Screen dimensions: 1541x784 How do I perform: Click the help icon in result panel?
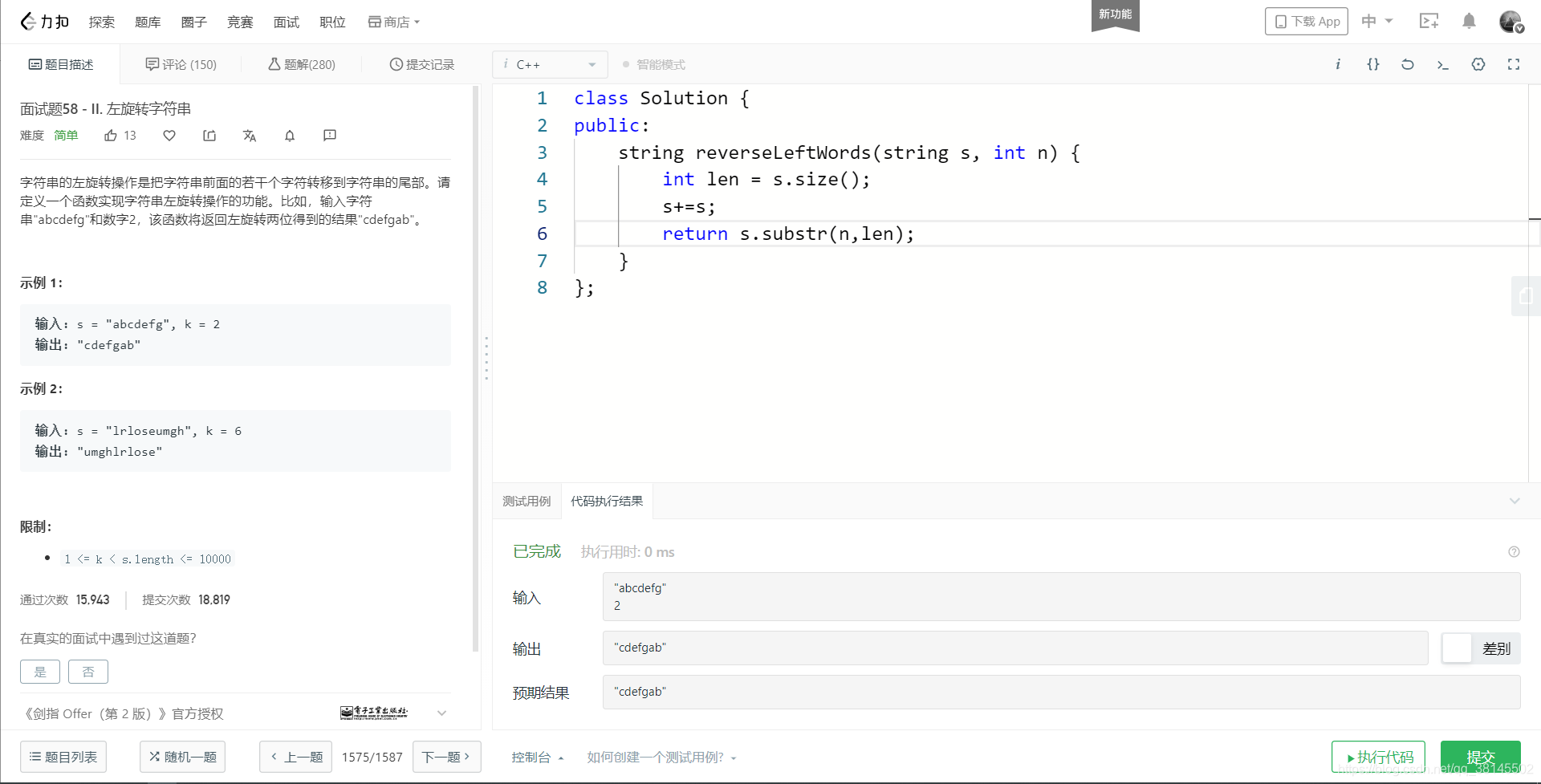tap(1514, 552)
